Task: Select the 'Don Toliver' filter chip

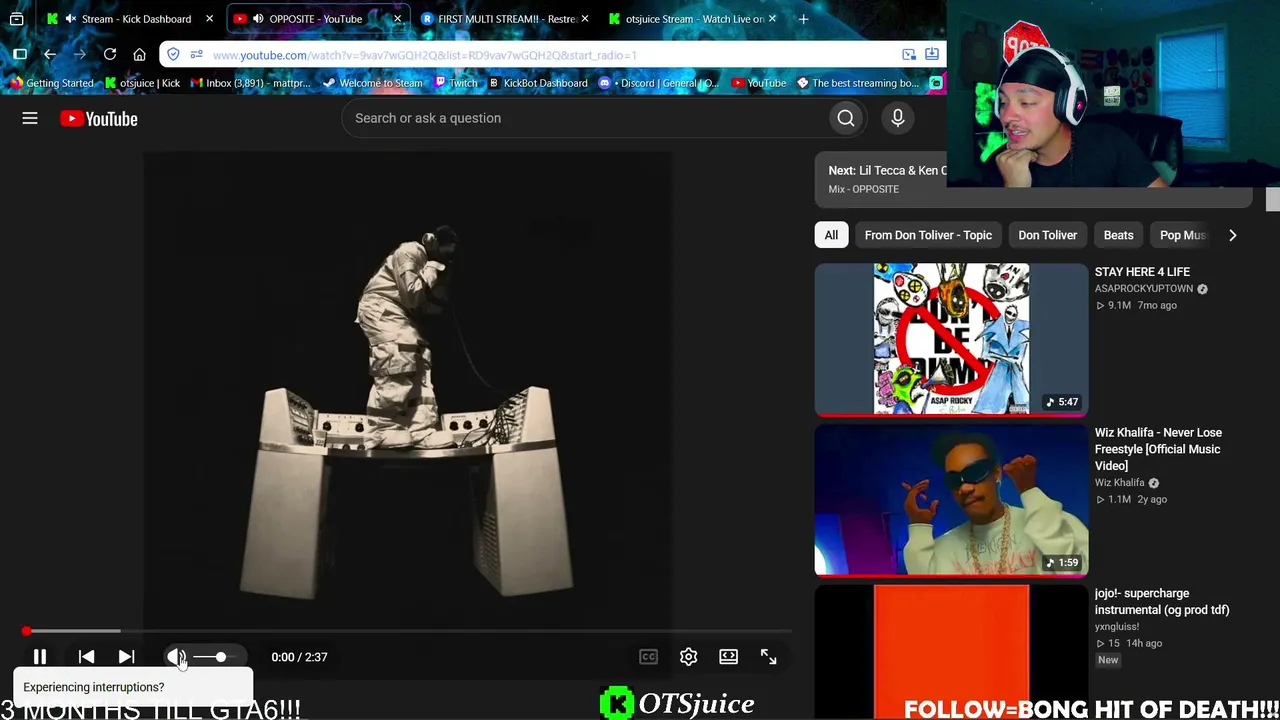Action: coord(1047,235)
